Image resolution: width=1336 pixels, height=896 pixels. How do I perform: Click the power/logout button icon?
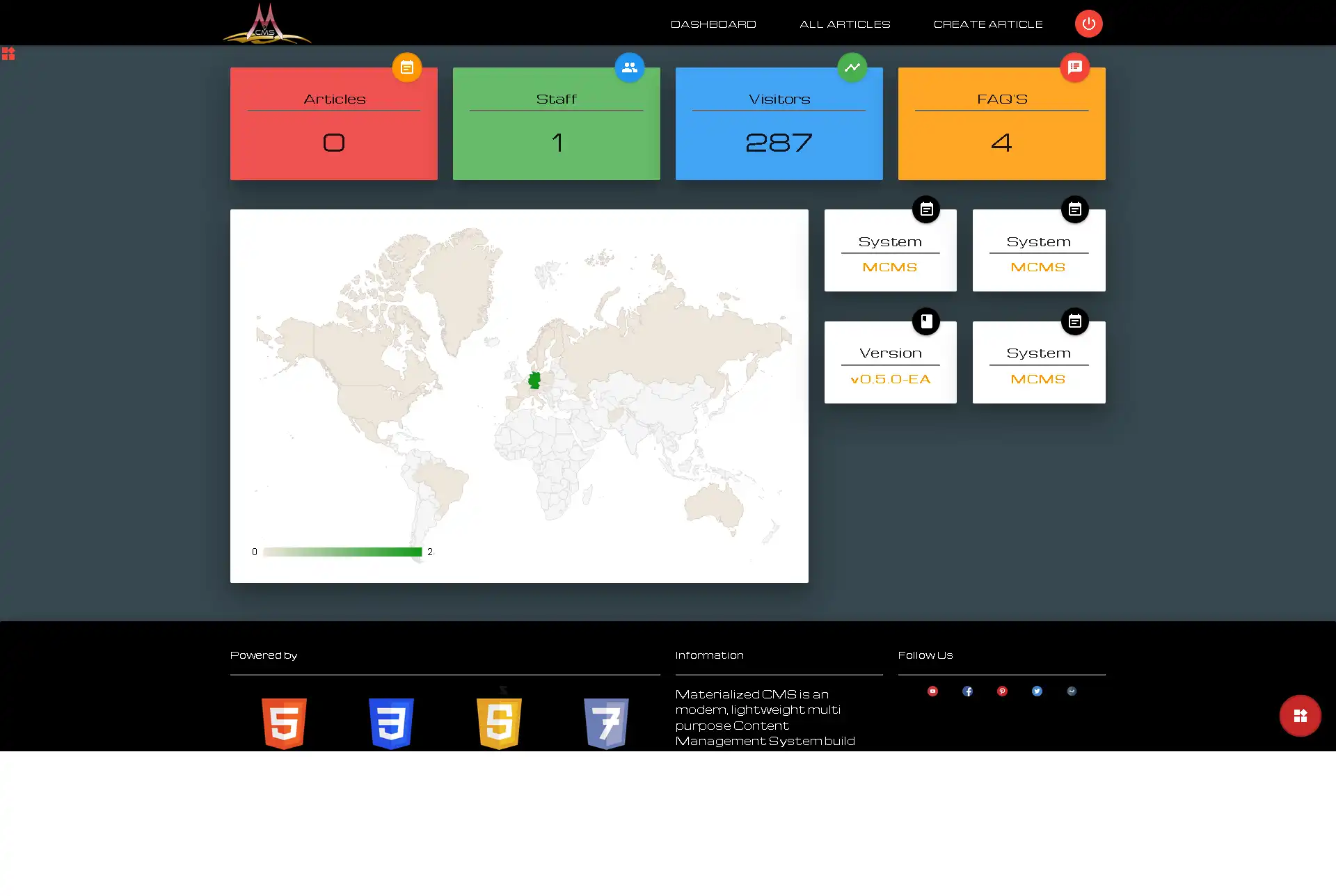tap(1089, 22)
